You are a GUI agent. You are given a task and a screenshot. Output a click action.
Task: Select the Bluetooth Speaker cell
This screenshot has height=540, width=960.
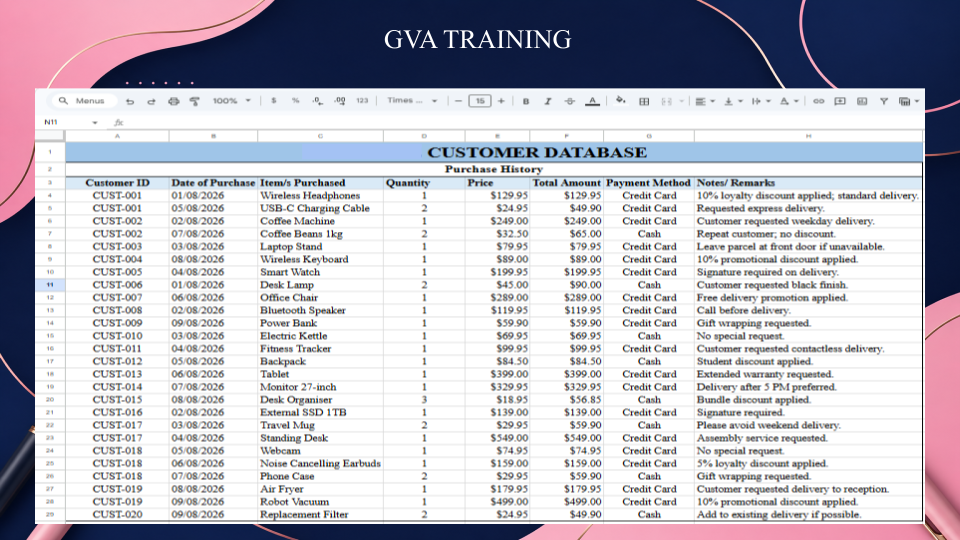(320, 310)
